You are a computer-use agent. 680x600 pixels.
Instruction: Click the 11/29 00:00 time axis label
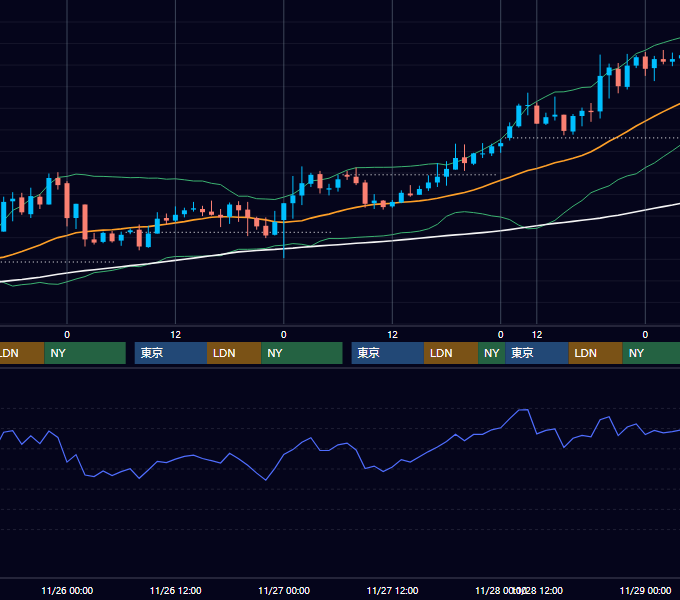[x=645, y=590]
